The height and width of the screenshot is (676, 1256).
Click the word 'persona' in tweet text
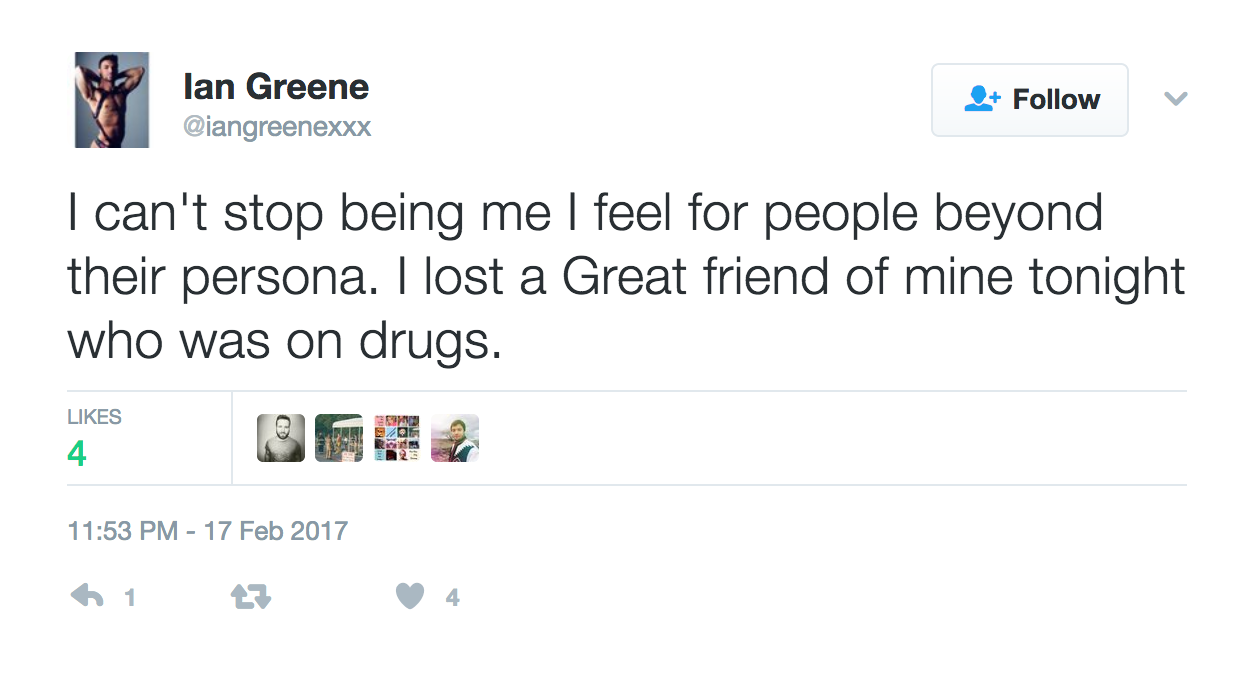[290, 279]
